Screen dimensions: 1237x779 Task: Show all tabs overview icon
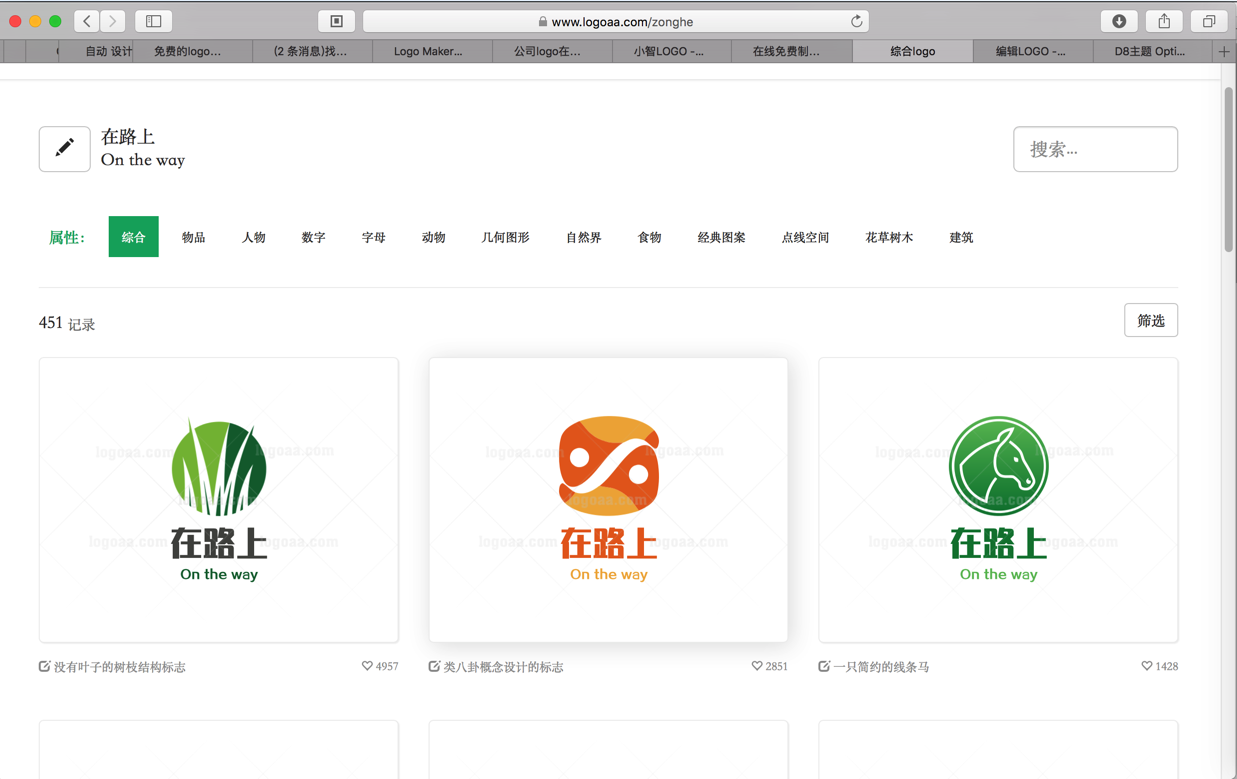coord(1209,21)
